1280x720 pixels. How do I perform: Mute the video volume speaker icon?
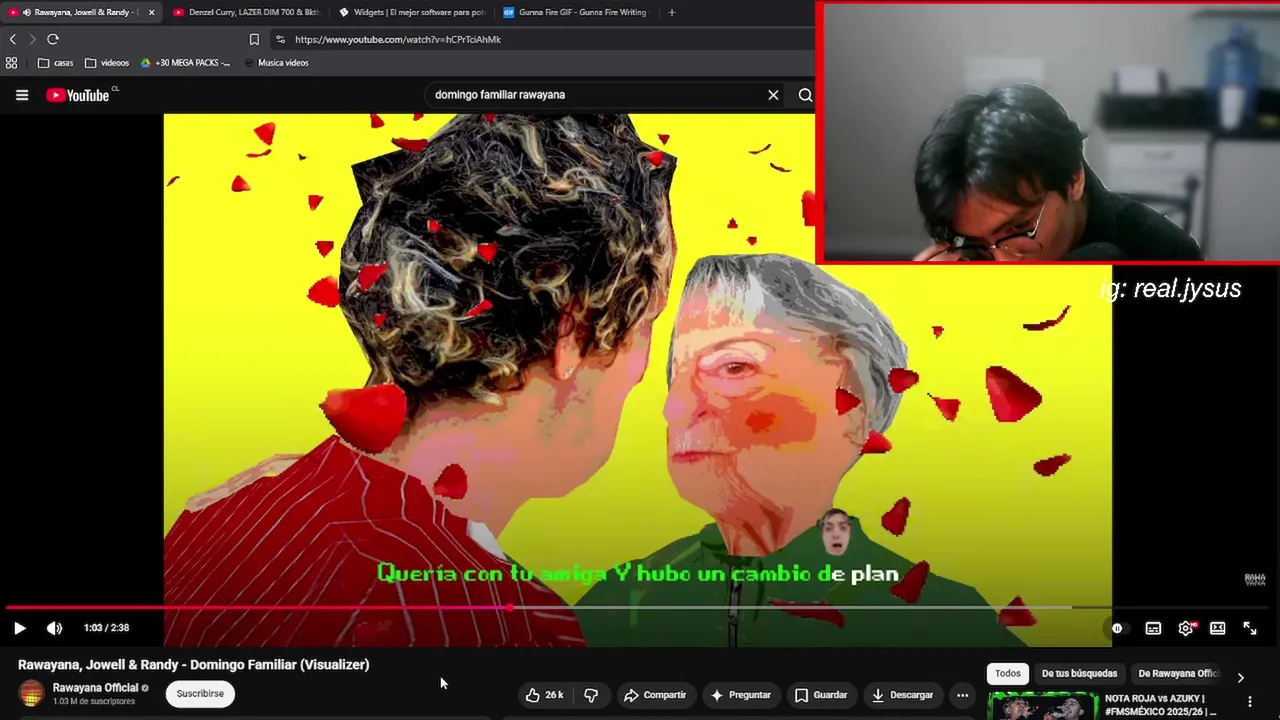point(54,628)
